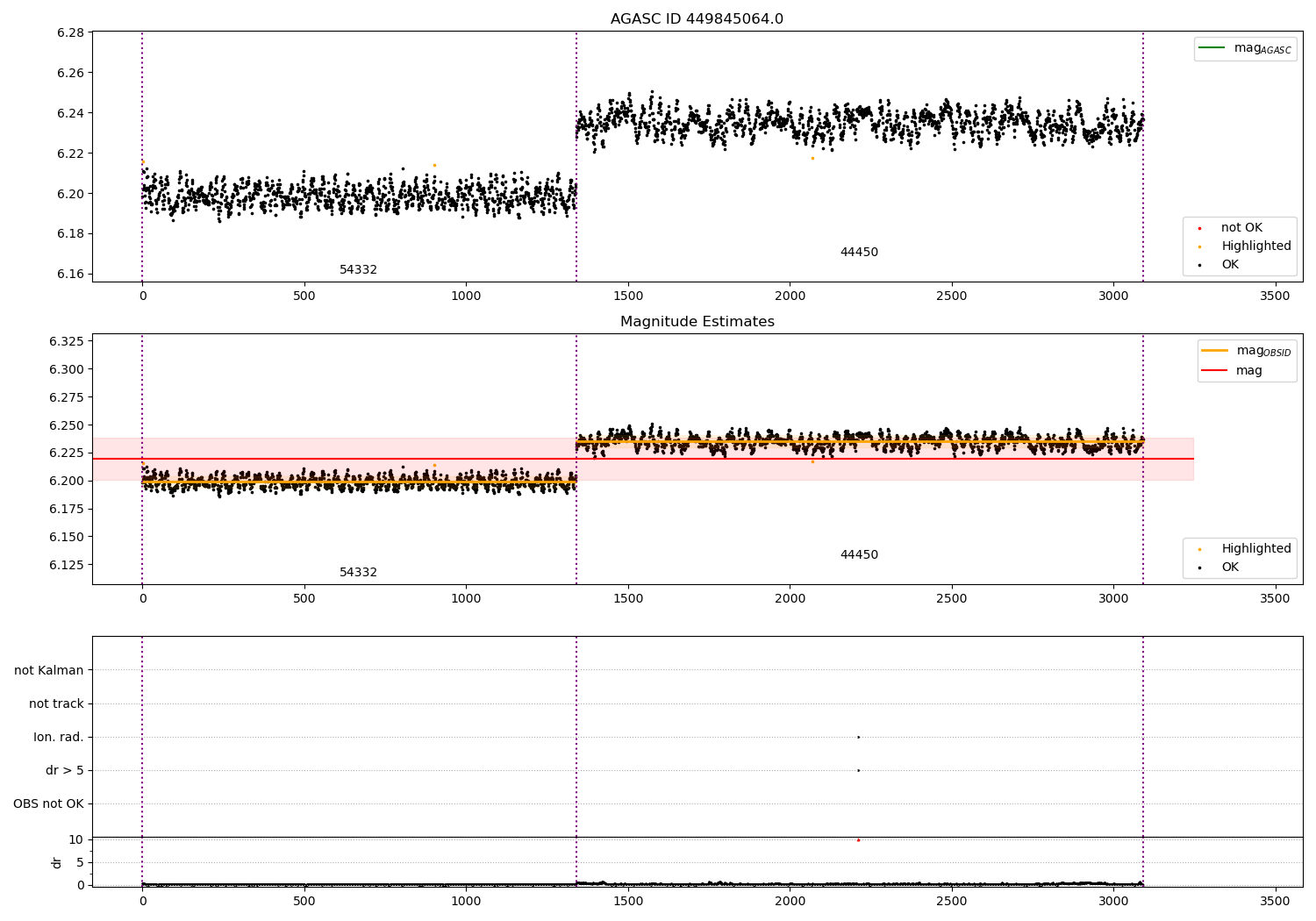Click the 'mag OBSID' legend label
Screen dimensions: 1316x921
click(1264, 351)
